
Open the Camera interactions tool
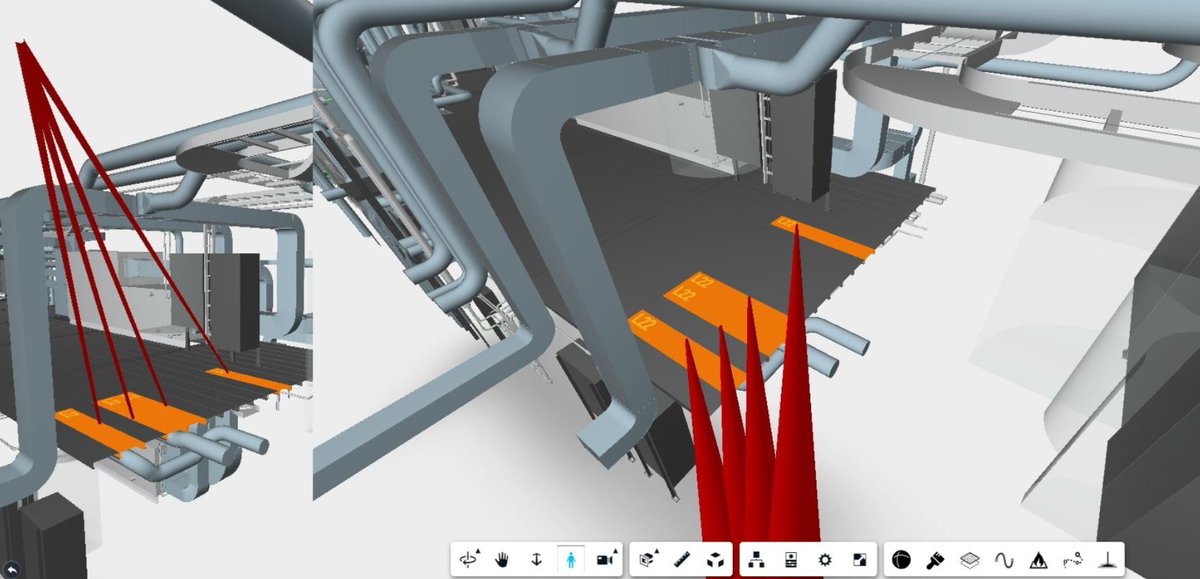click(606, 559)
